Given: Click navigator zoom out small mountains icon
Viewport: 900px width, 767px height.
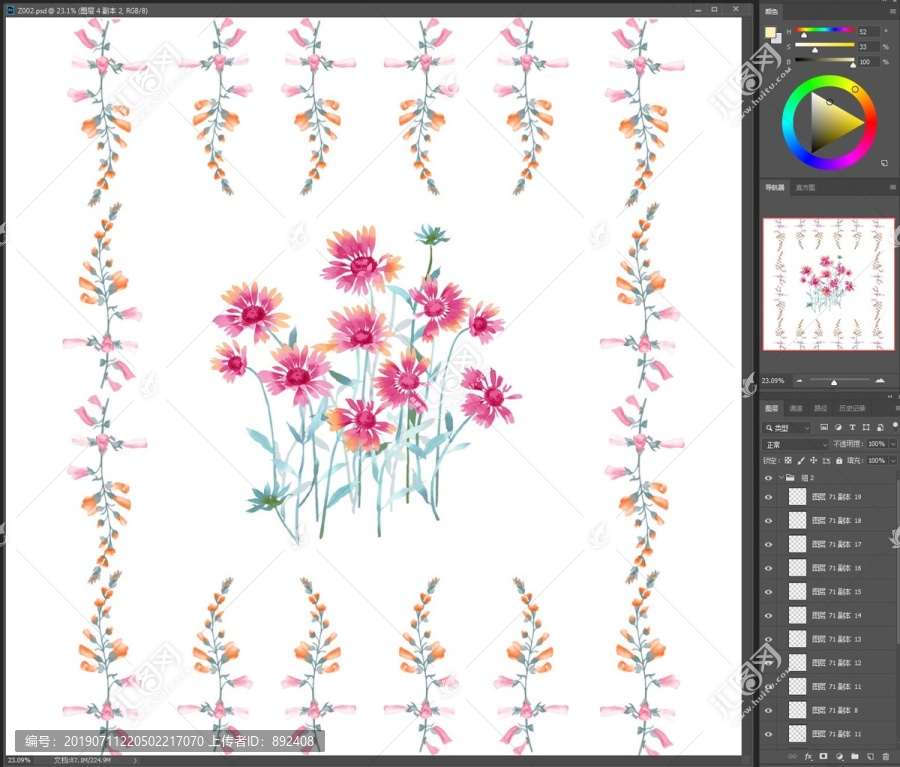Looking at the screenshot, I should [x=799, y=381].
